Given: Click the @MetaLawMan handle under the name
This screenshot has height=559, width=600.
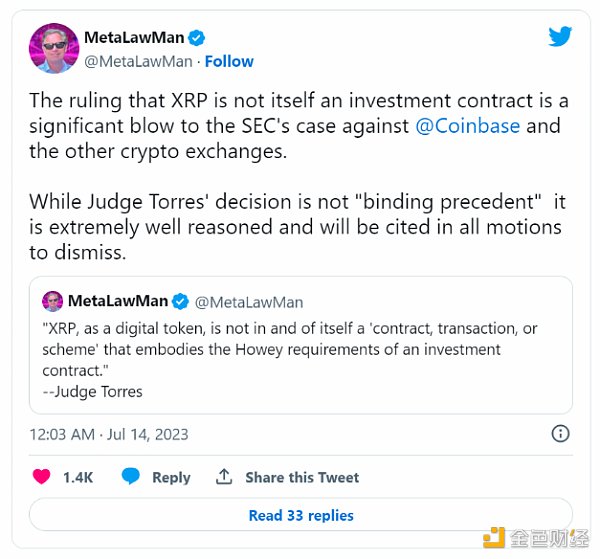Looking at the screenshot, I should [x=138, y=62].
